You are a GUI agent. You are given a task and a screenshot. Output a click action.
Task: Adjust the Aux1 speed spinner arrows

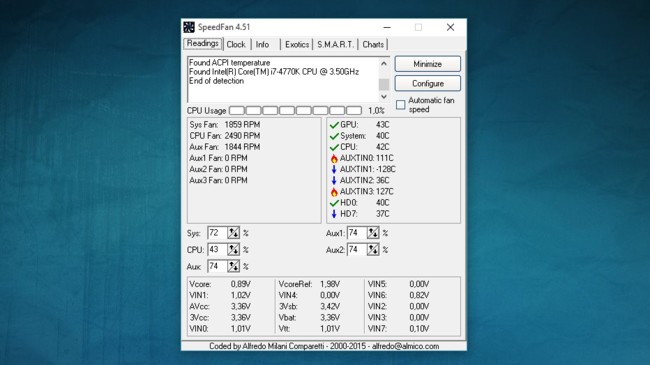(x=373, y=233)
